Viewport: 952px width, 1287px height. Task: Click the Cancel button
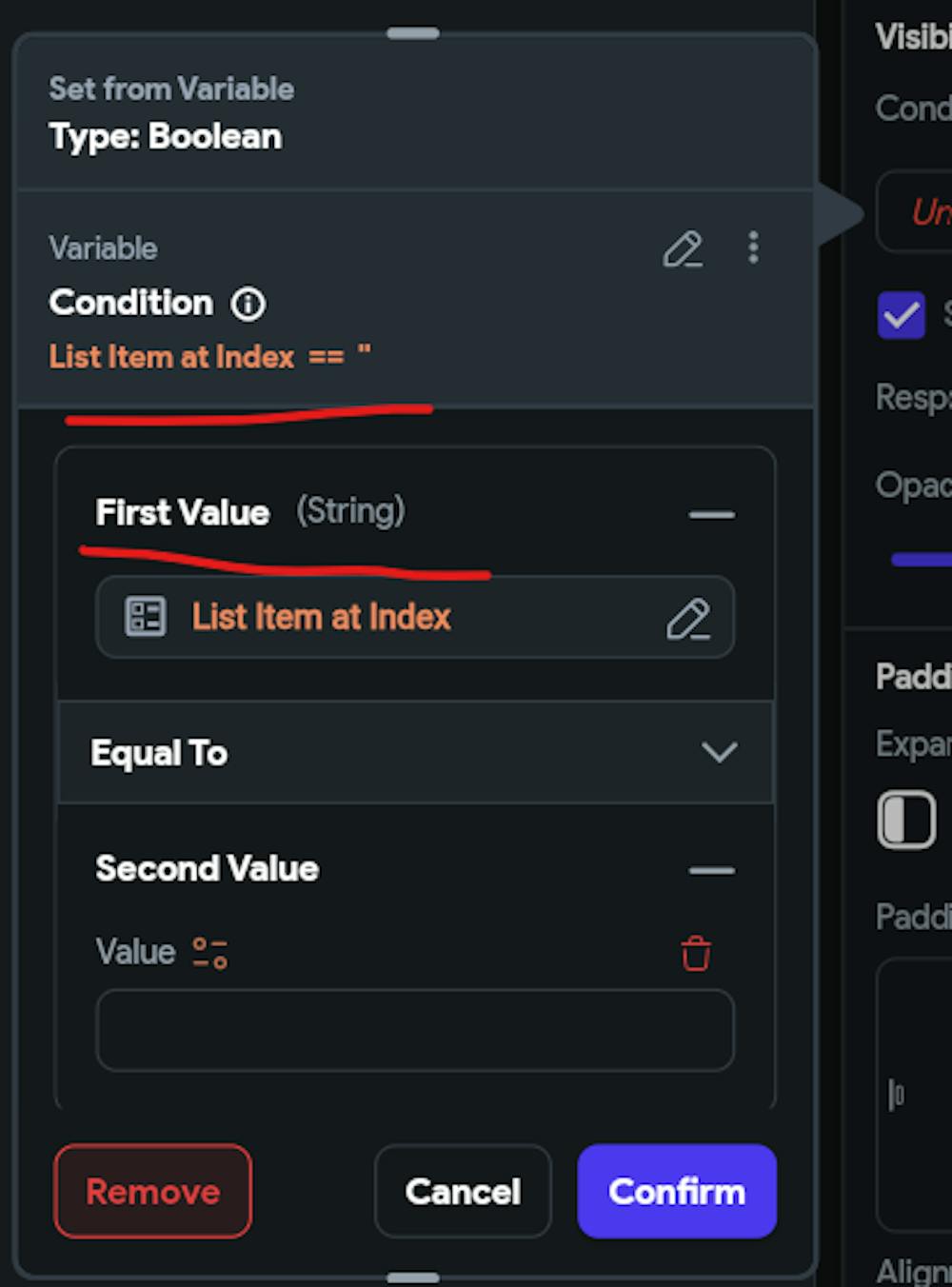click(463, 1192)
